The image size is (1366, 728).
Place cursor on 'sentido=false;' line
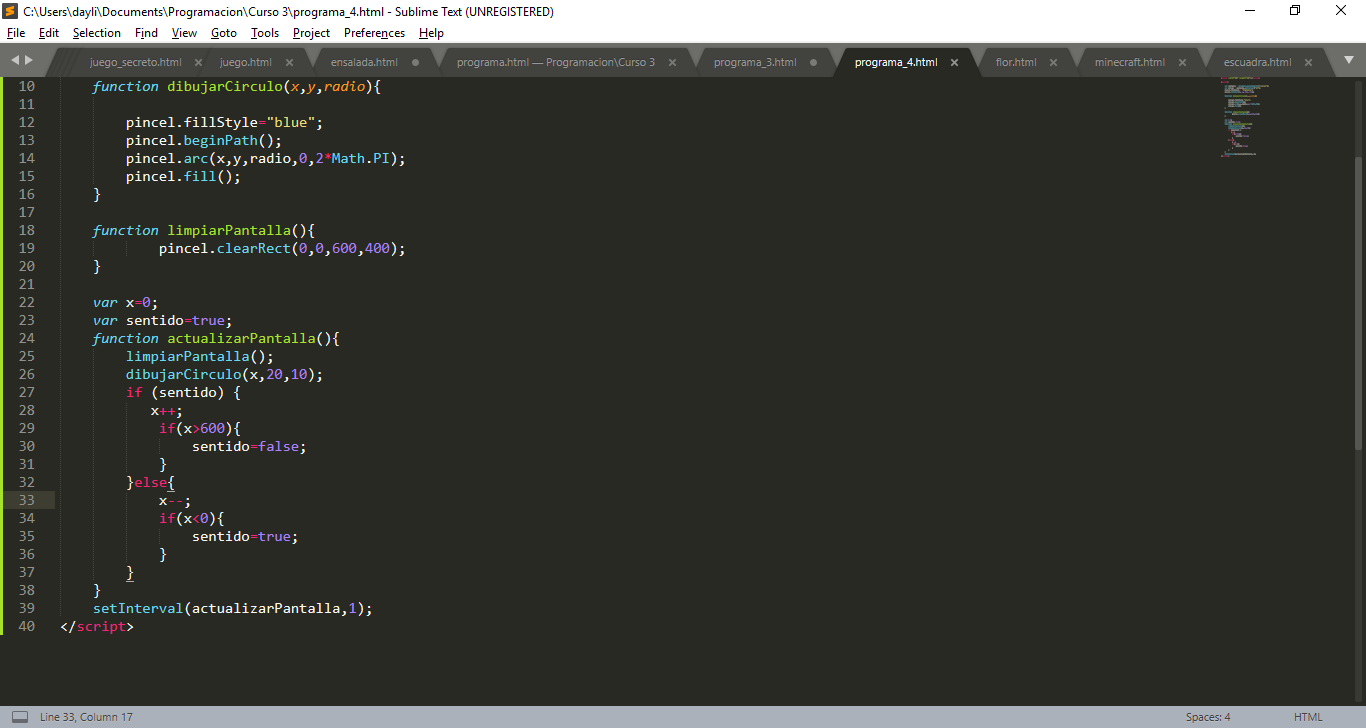(x=249, y=446)
